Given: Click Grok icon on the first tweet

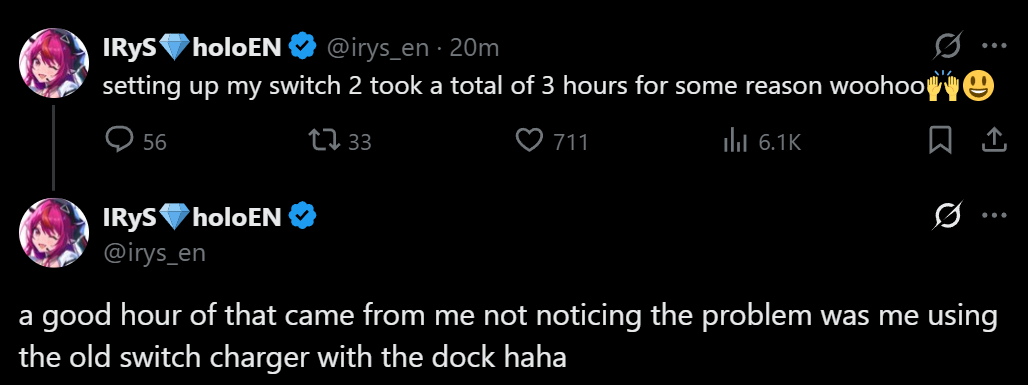Looking at the screenshot, I should [x=948, y=47].
